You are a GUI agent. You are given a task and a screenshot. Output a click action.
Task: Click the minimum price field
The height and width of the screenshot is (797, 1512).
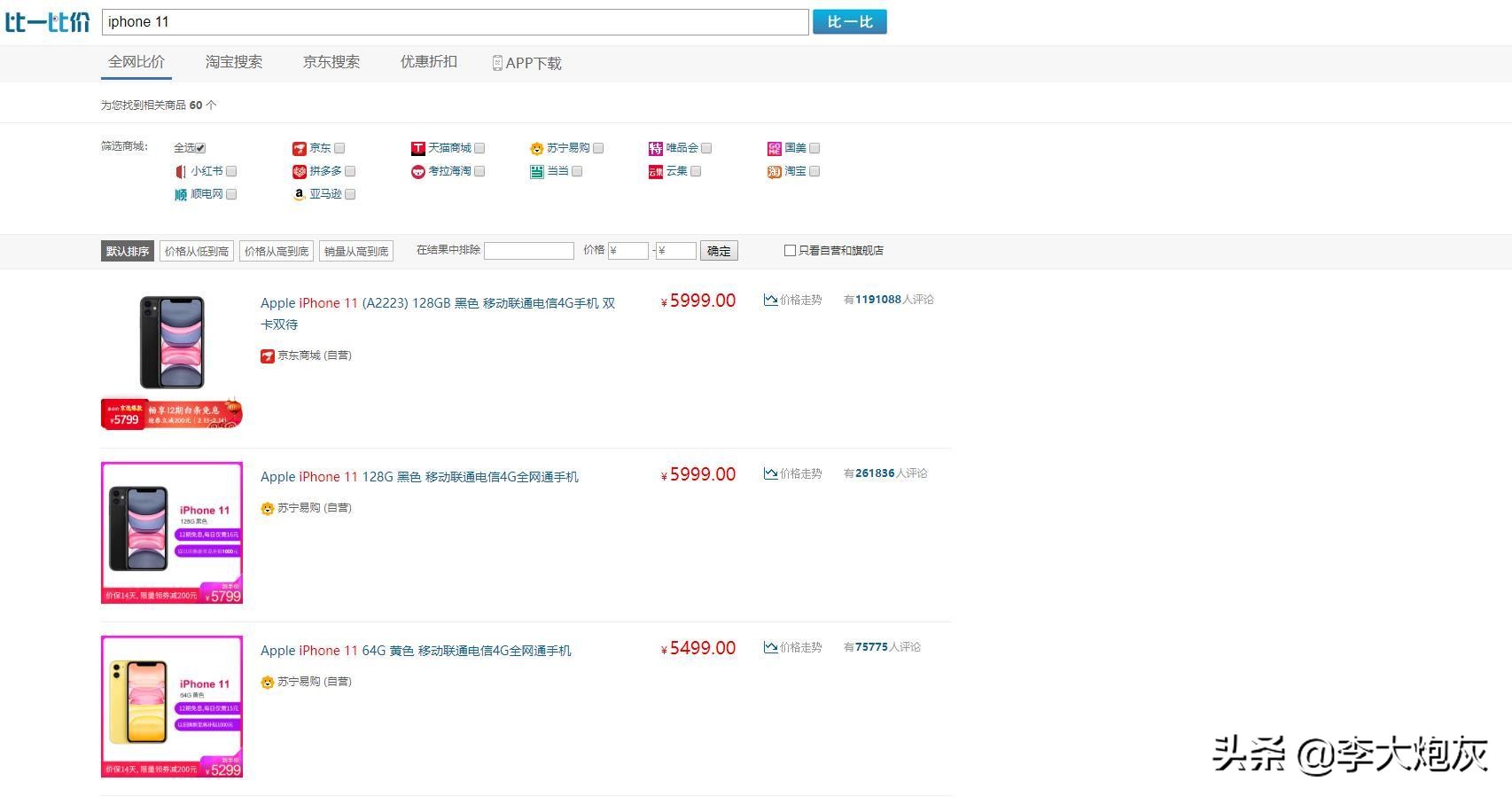coord(628,251)
